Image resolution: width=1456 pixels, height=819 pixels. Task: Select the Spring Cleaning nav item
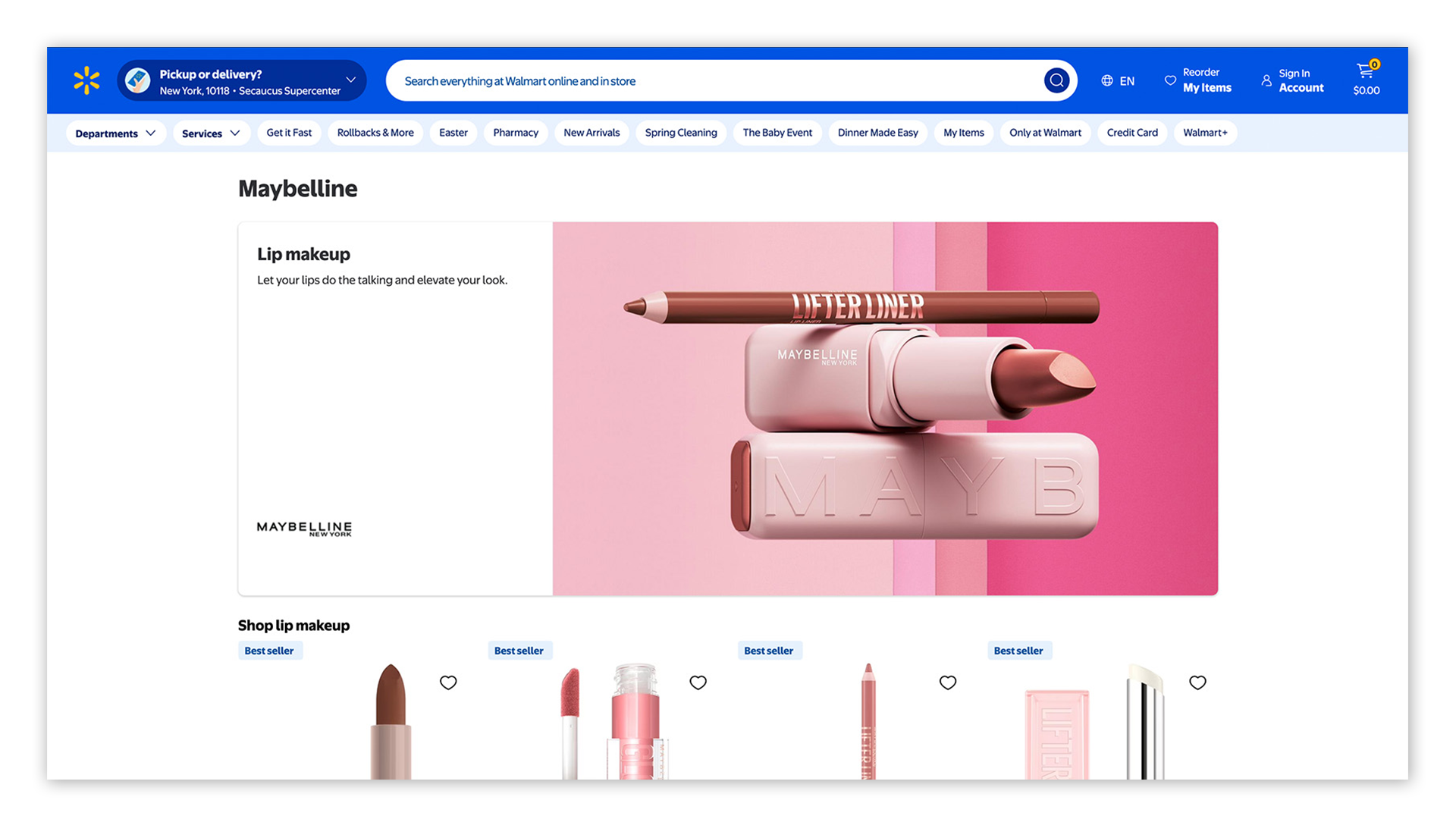680,133
